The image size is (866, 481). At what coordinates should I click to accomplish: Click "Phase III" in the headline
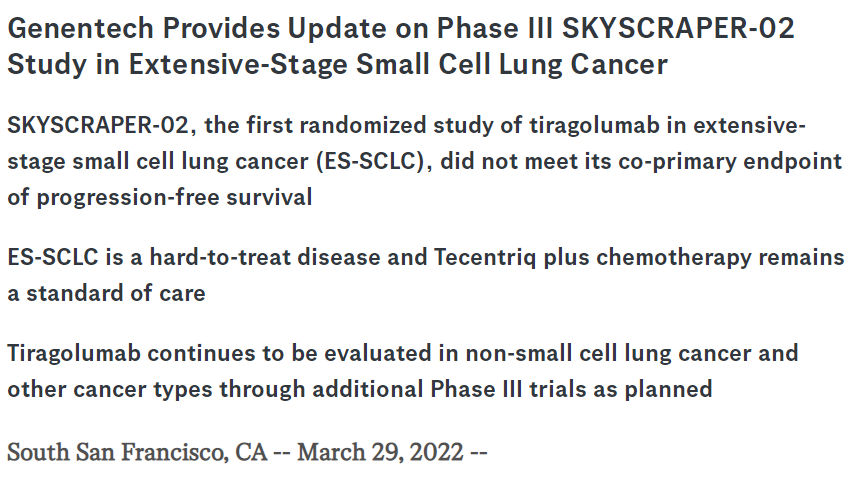(x=495, y=28)
